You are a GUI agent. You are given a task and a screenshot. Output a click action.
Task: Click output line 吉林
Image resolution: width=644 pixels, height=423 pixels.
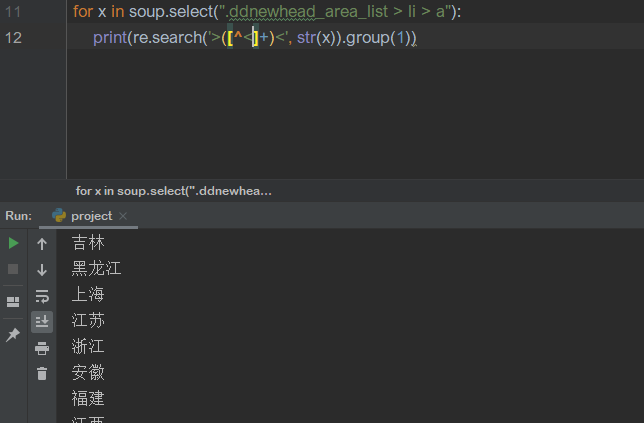click(88, 242)
